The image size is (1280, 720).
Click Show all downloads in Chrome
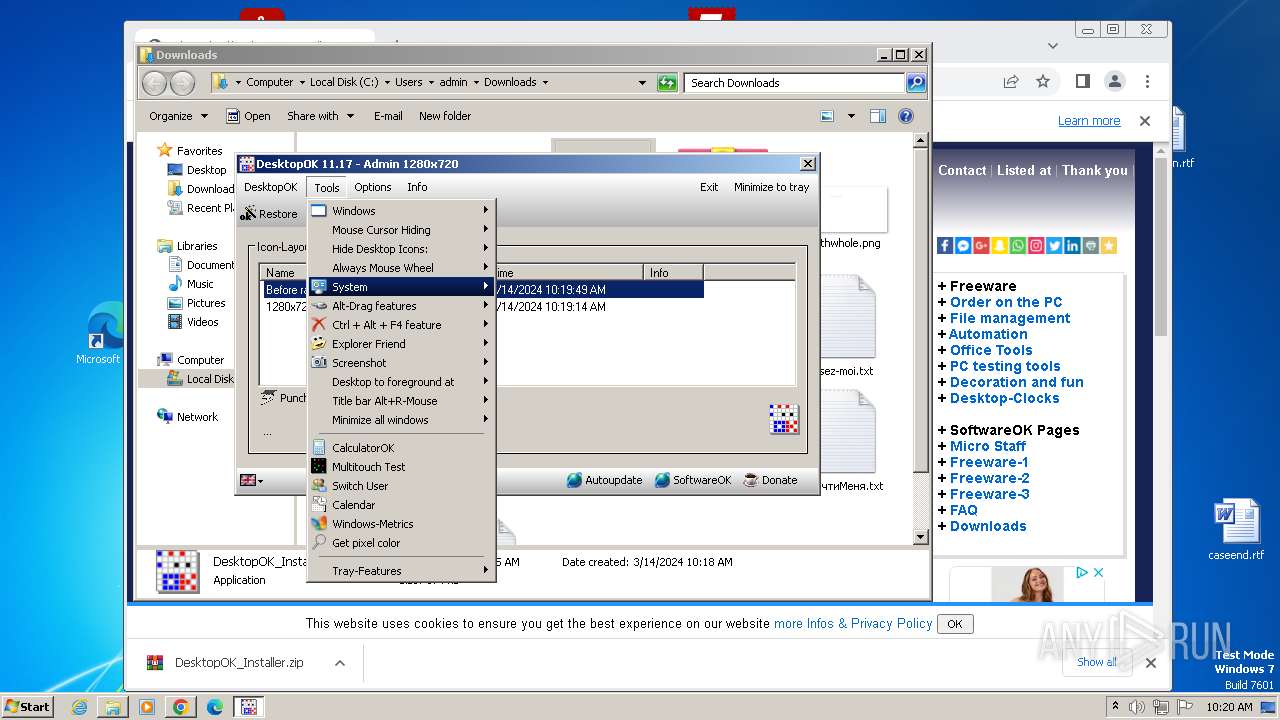pyautogui.click(x=1097, y=662)
